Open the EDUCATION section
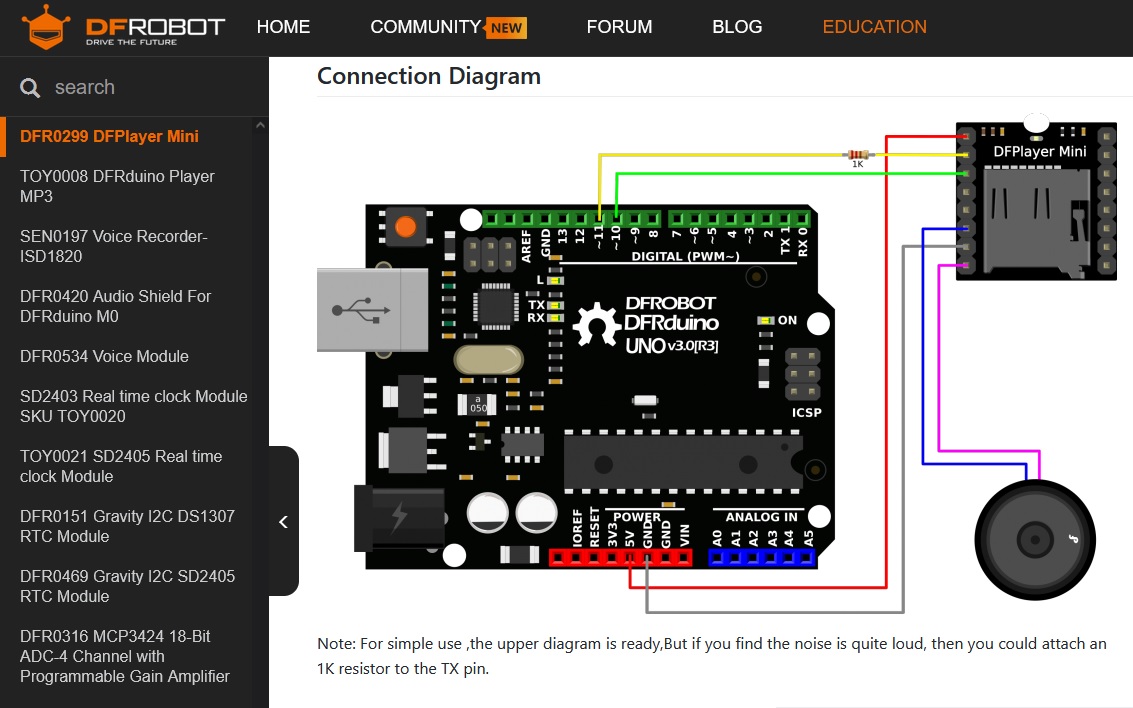Image resolution: width=1133 pixels, height=708 pixels. point(874,27)
